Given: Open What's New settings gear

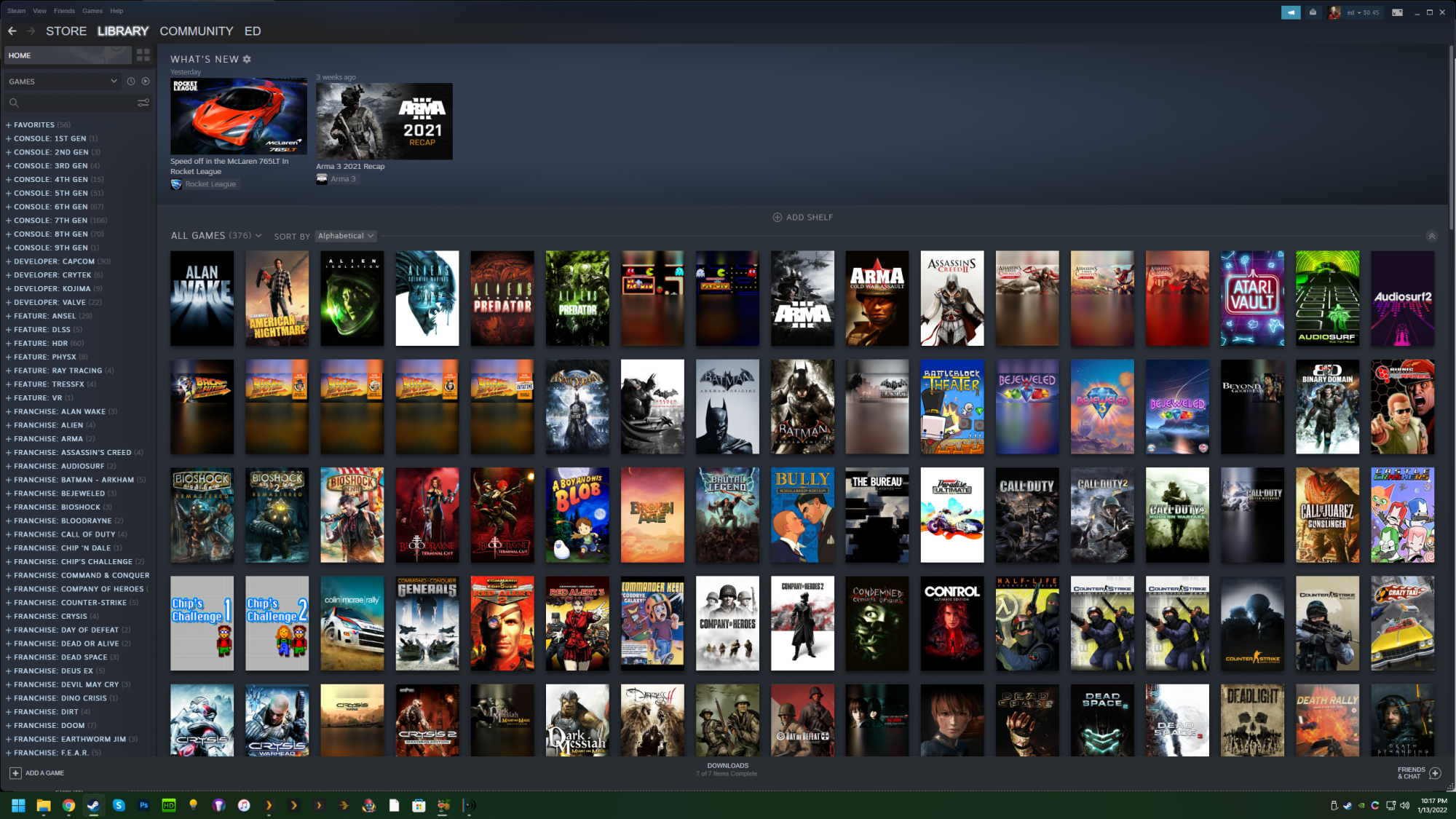Looking at the screenshot, I should (247, 59).
